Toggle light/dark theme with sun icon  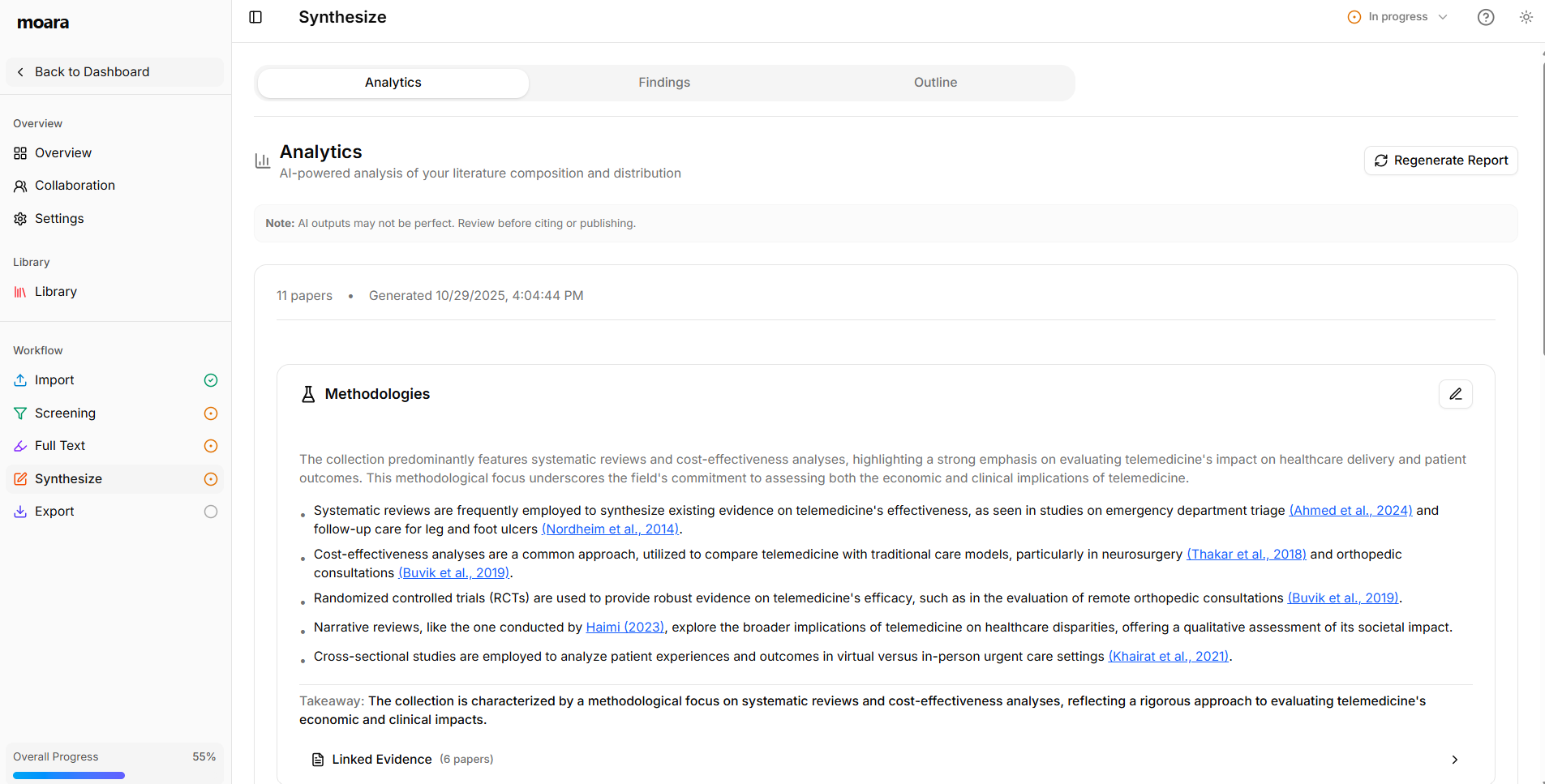(x=1527, y=16)
